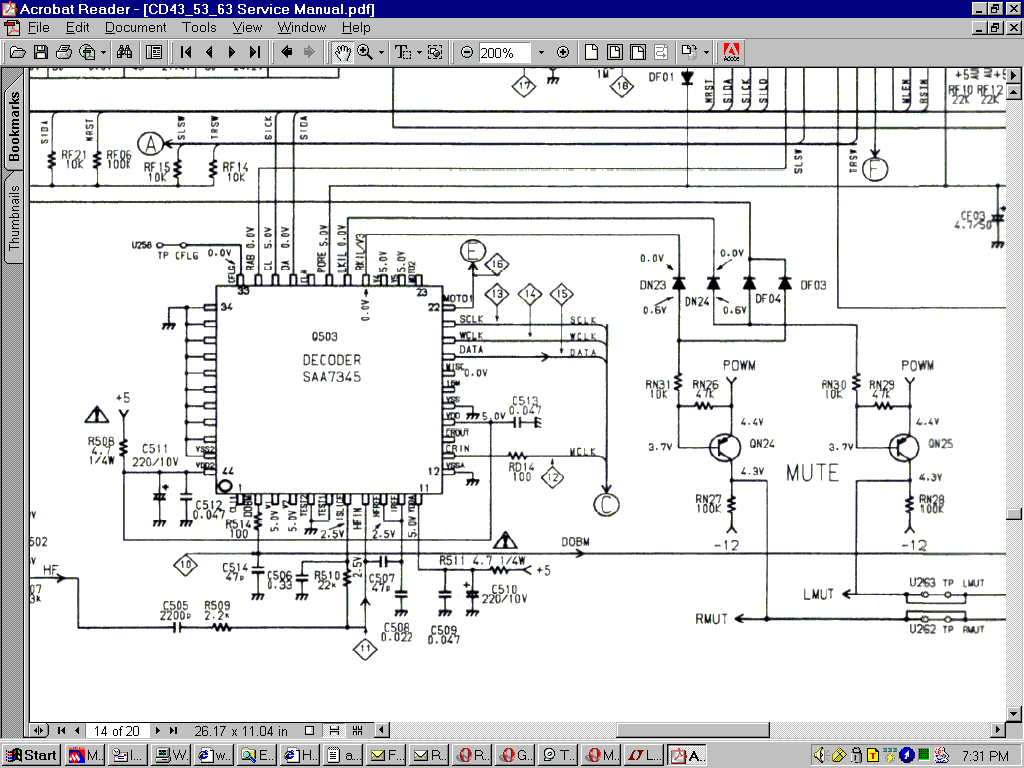Select the Graphics Select snapshot tool

[x=435, y=52]
